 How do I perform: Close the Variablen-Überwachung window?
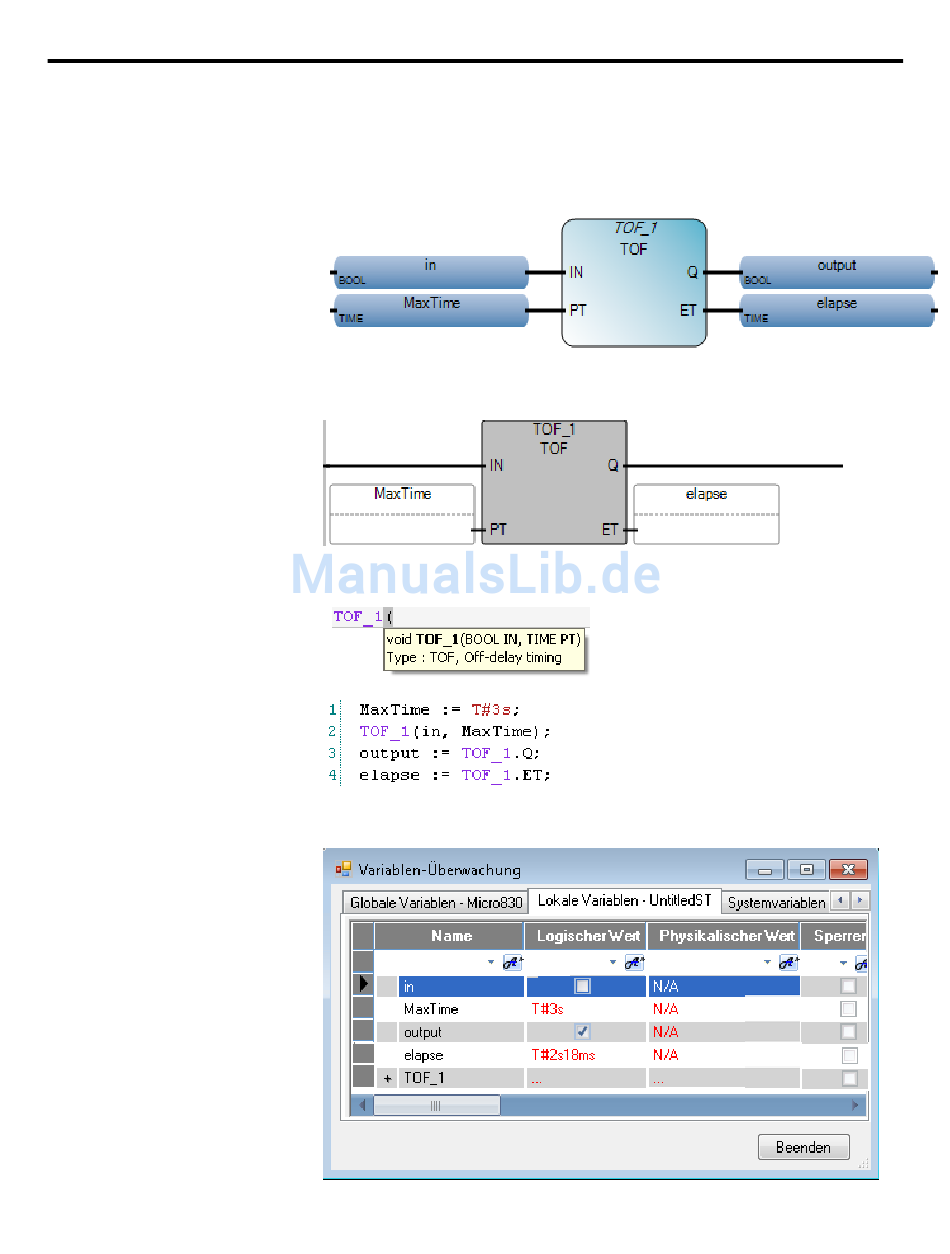[x=848, y=869]
